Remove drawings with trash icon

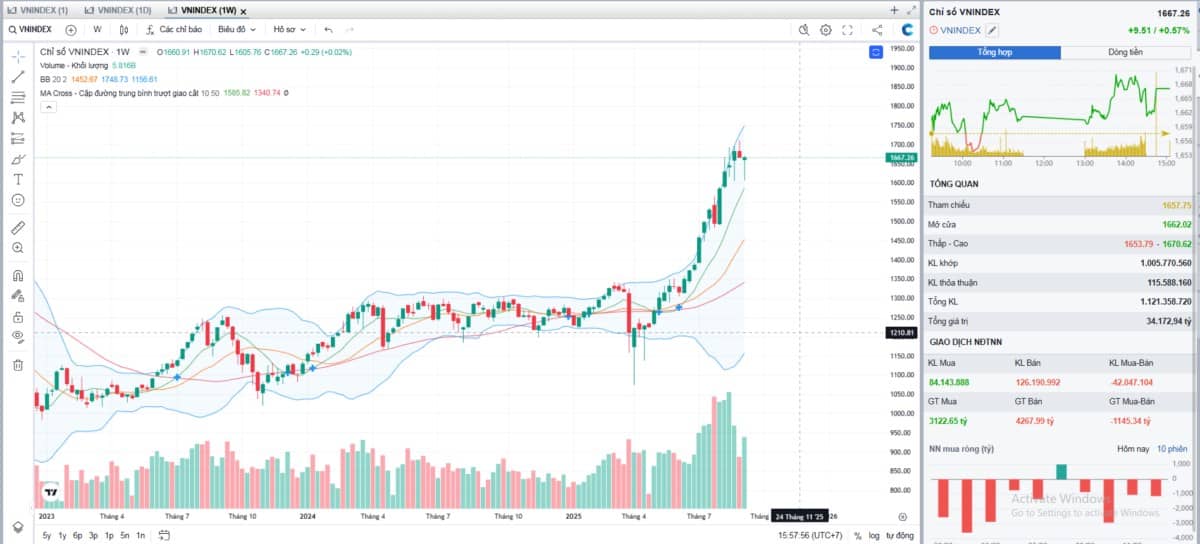[x=18, y=365]
